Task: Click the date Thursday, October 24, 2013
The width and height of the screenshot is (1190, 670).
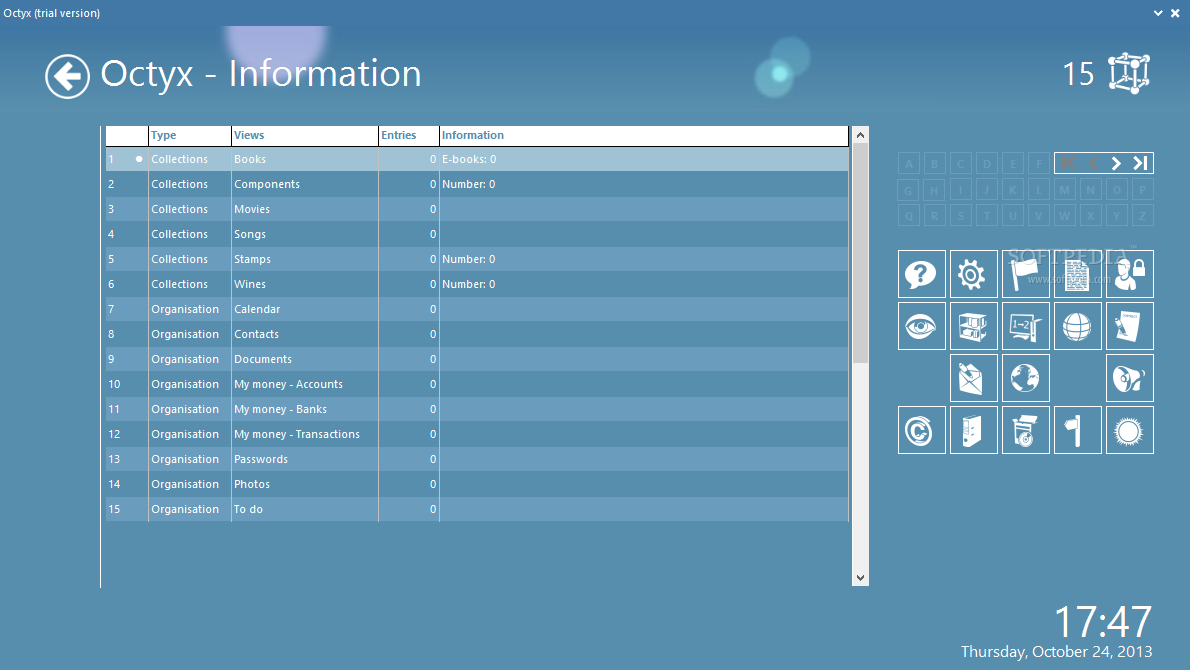Action: coord(1056,652)
